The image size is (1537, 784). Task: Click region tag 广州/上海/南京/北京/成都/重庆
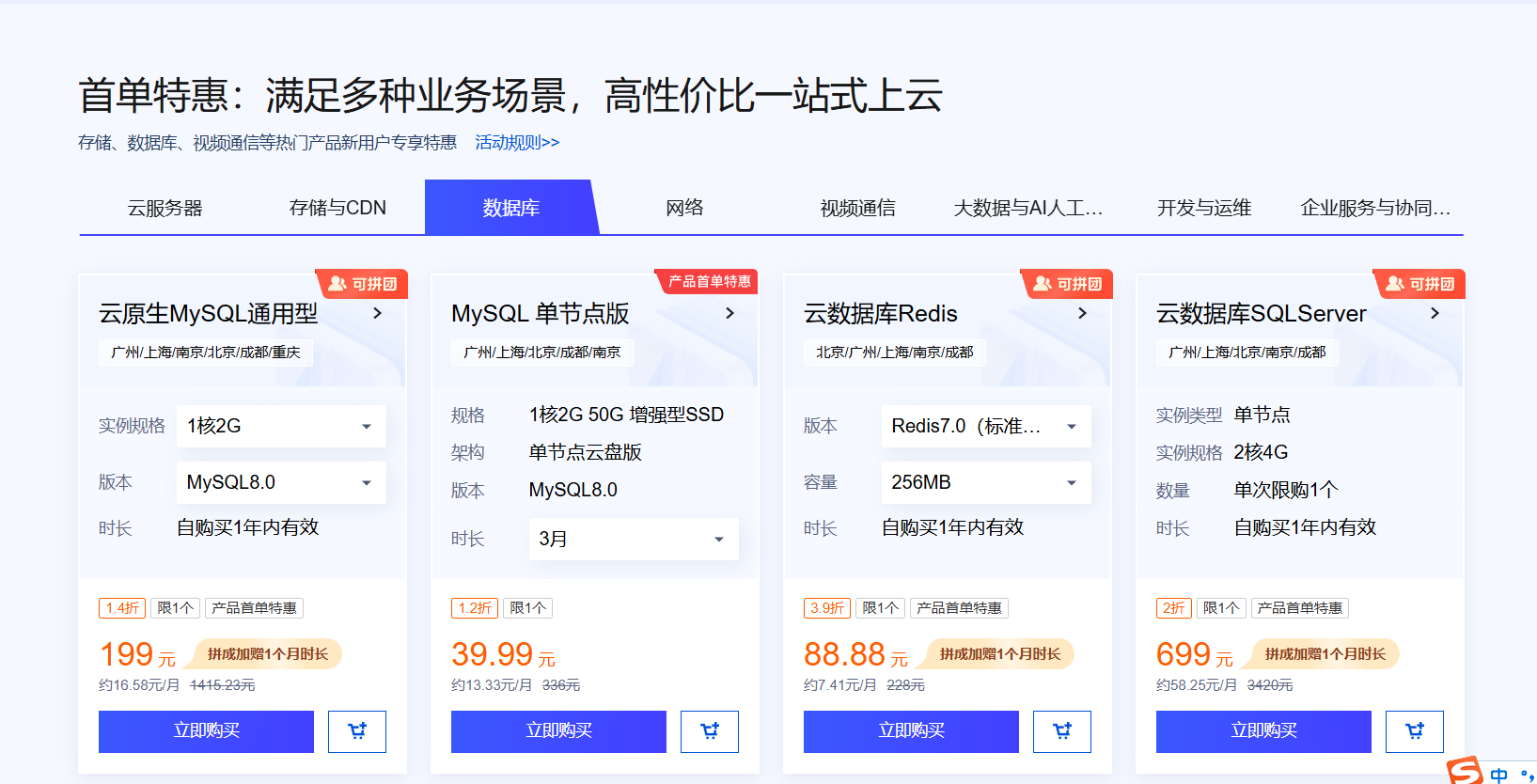(206, 353)
